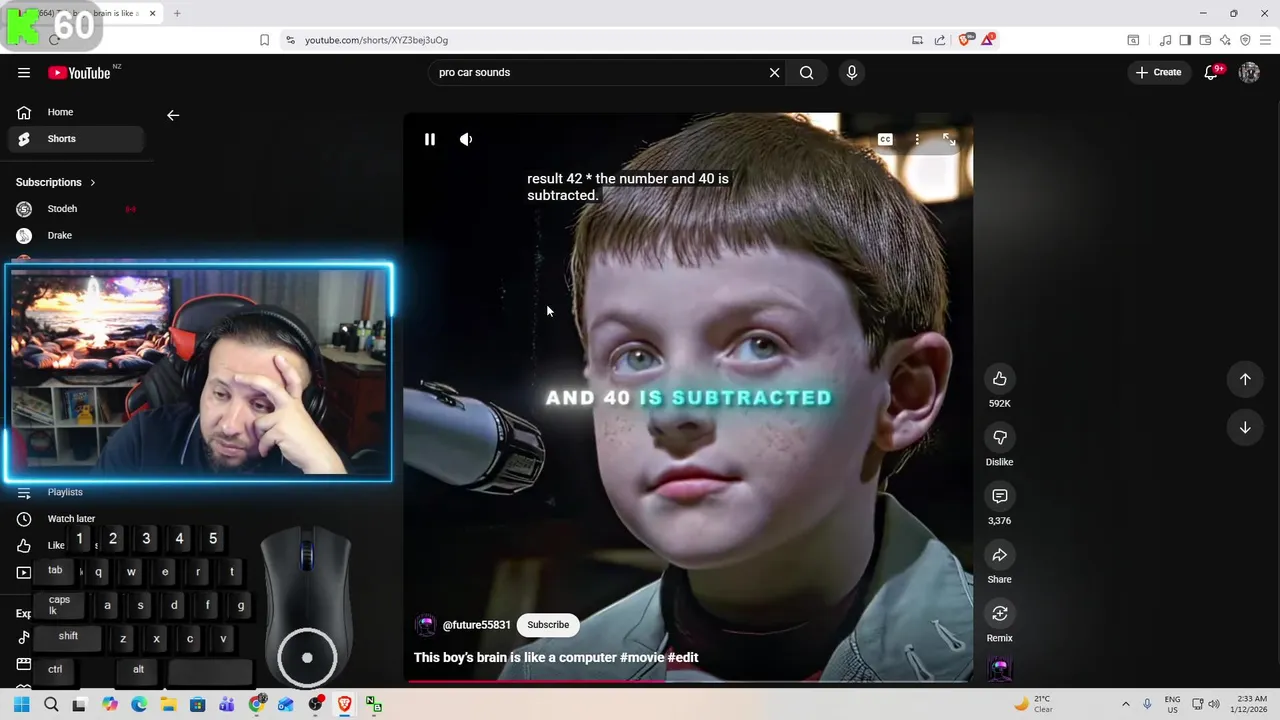Start voice search with microphone
This screenshot has width=1280, height=720.
pyautogui.click(x=852, y=72)
